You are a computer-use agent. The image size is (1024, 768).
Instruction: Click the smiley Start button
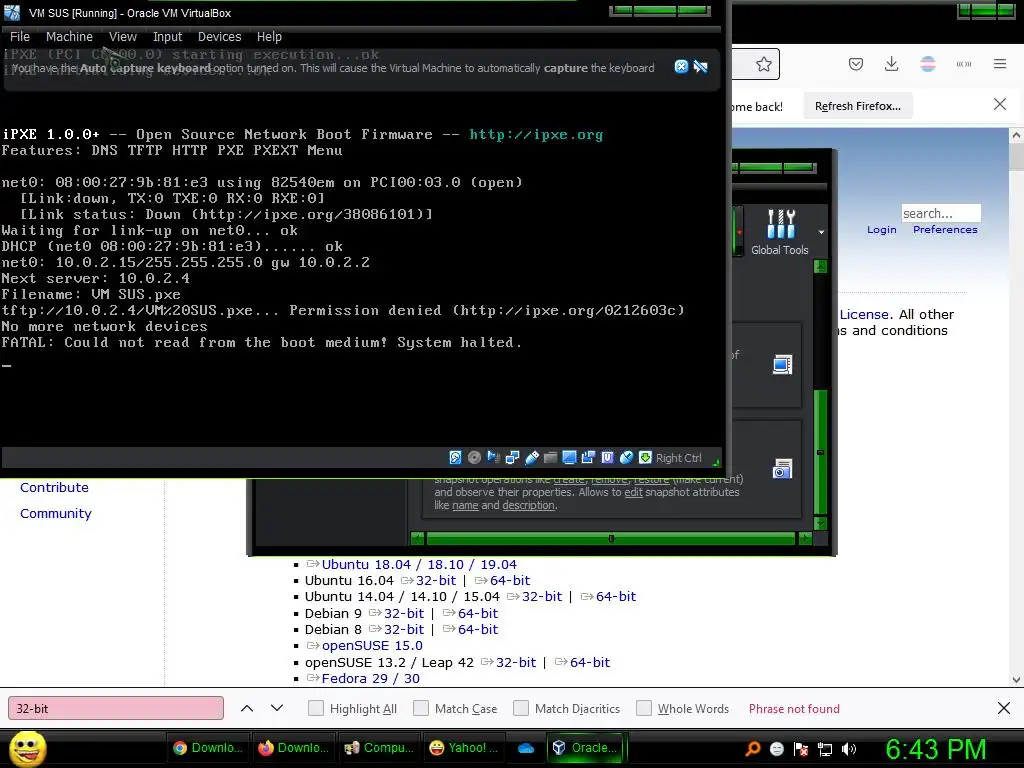click(27, 748)
